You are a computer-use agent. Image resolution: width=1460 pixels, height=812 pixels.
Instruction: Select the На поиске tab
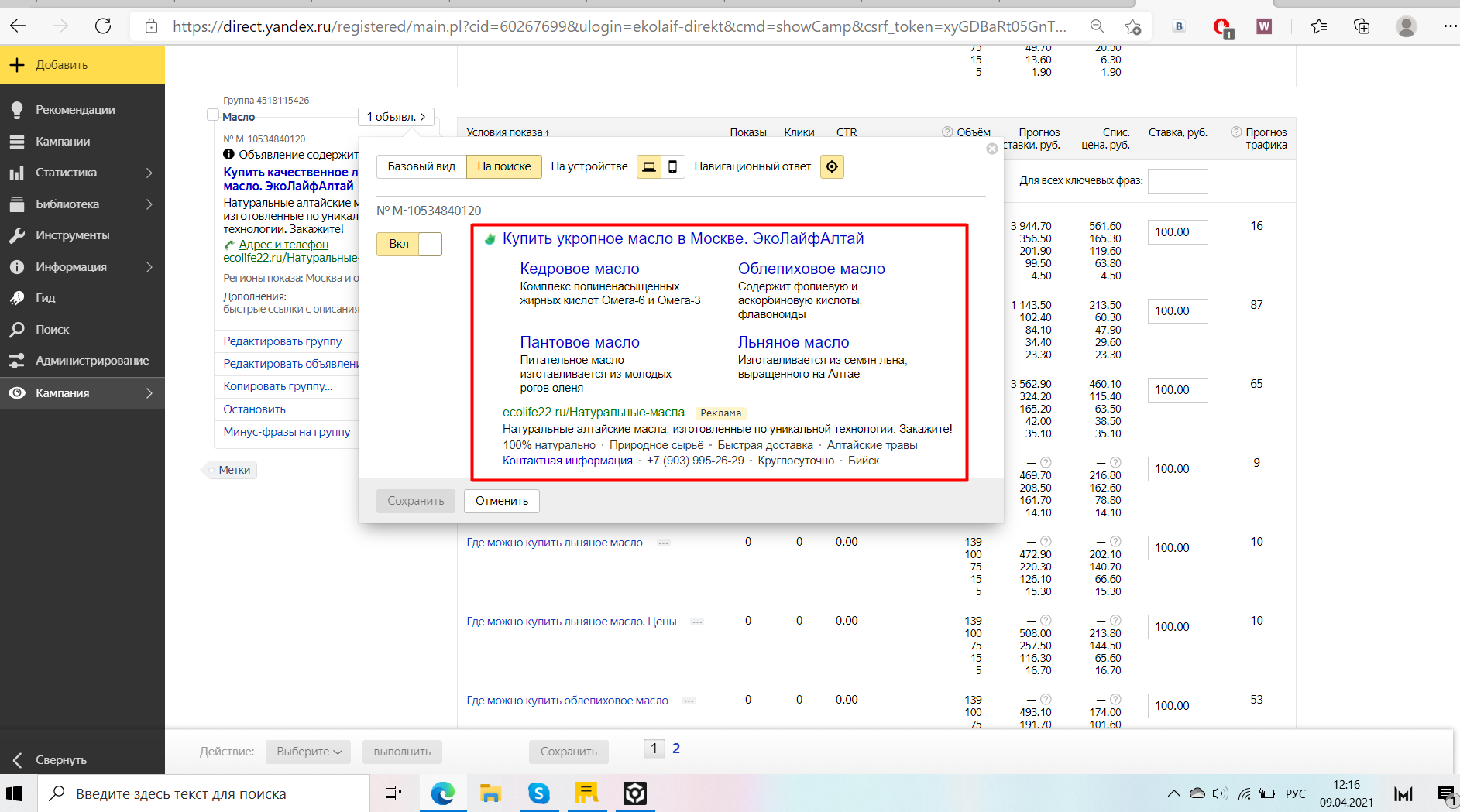(504, 166)
